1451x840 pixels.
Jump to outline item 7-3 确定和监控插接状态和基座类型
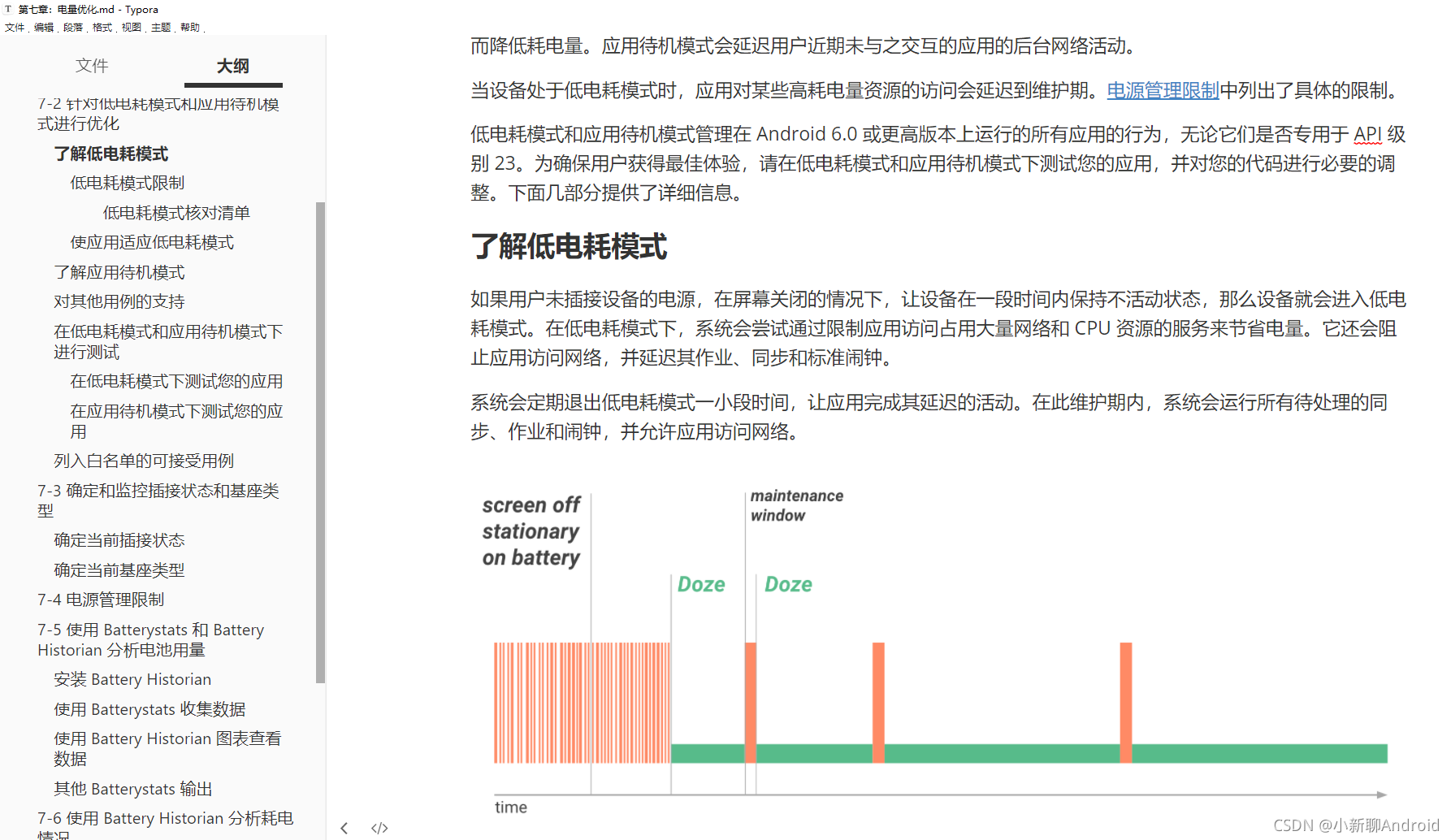click(x=158, y=500)
